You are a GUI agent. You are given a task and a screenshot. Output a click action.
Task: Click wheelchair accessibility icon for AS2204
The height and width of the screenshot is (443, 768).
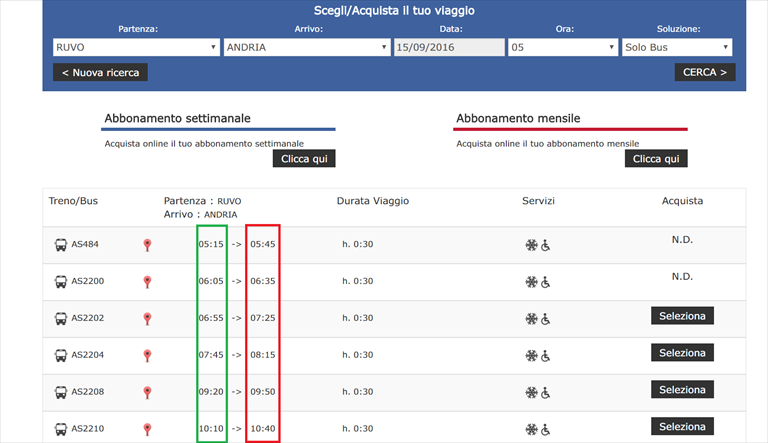[546, 355]
